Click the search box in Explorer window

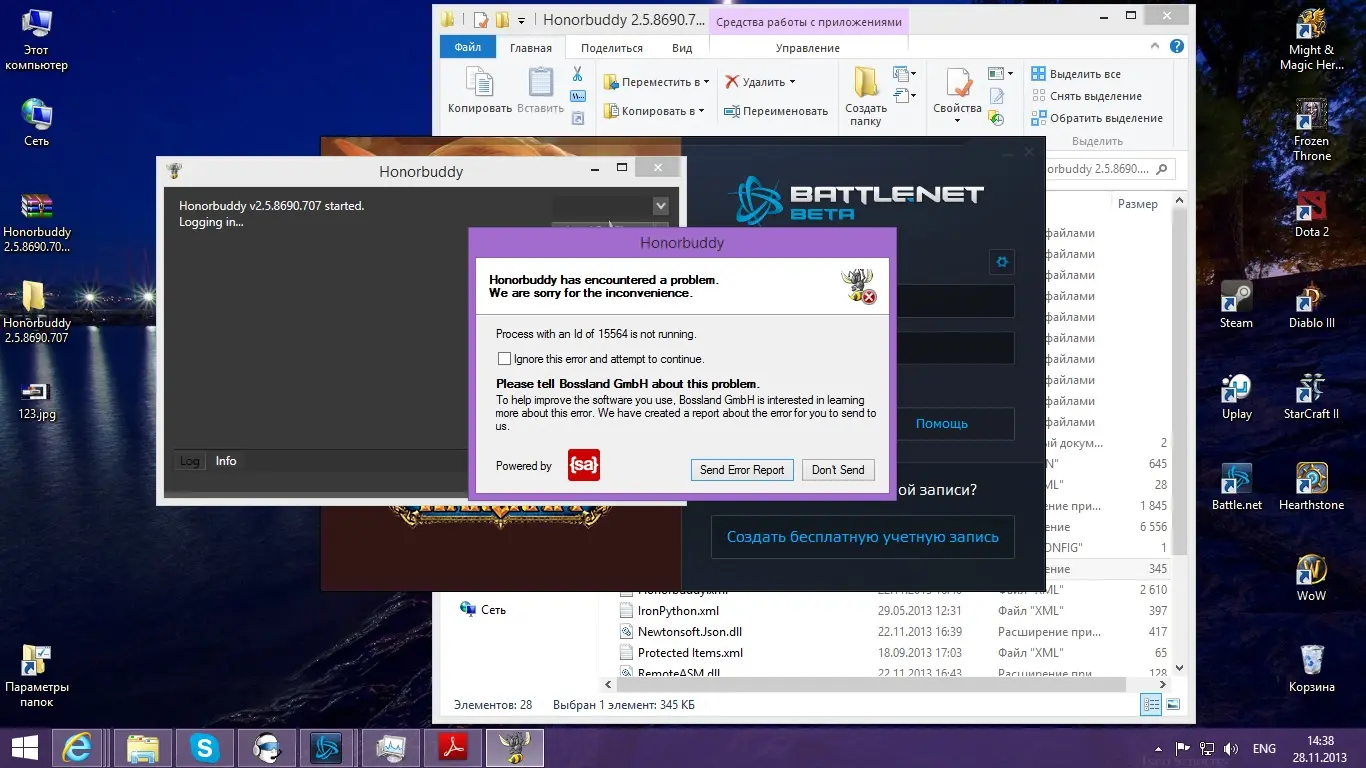[x=1110, y=169]
